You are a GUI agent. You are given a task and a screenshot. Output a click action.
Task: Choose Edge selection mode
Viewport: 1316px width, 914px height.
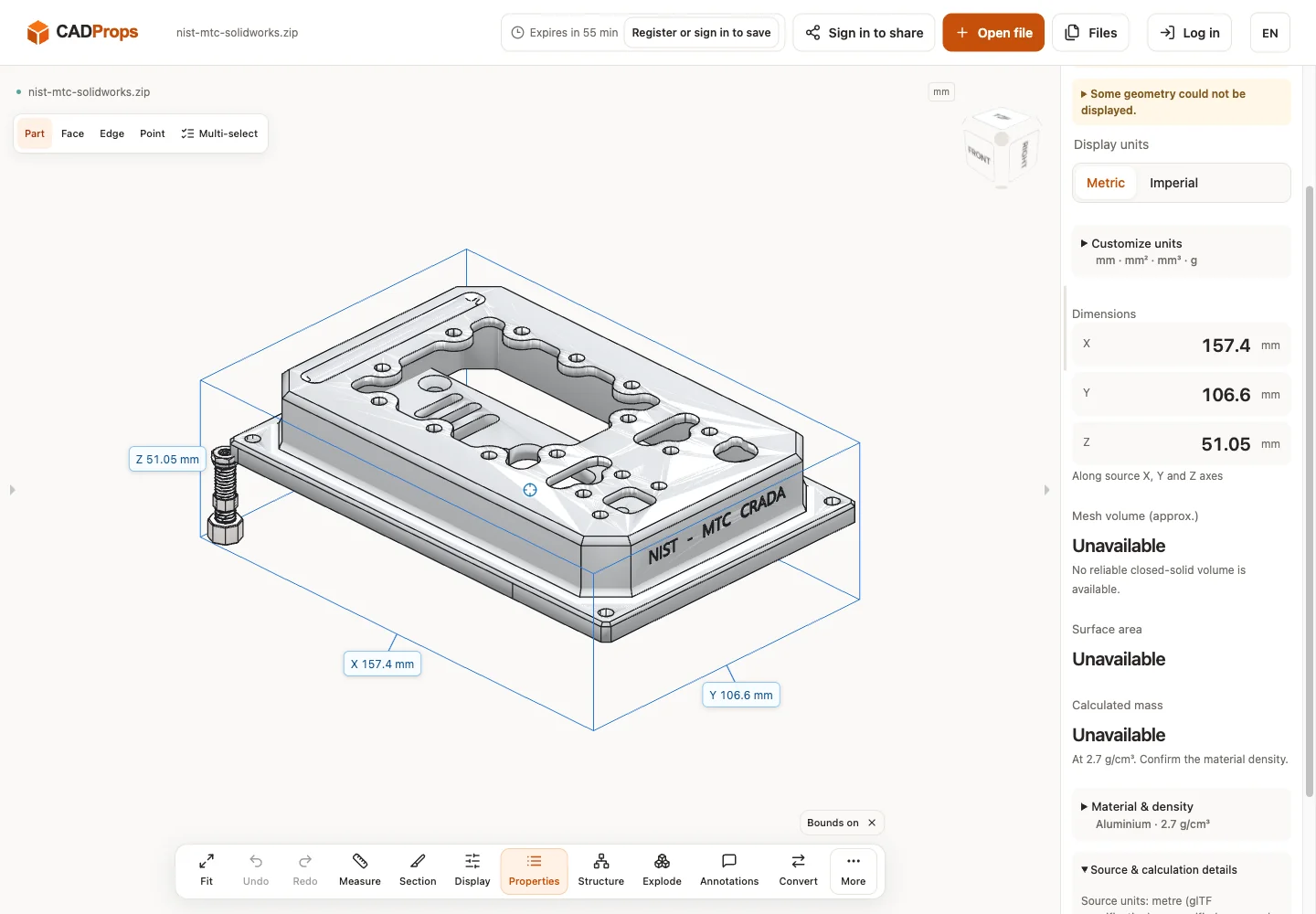pos(111,133)
